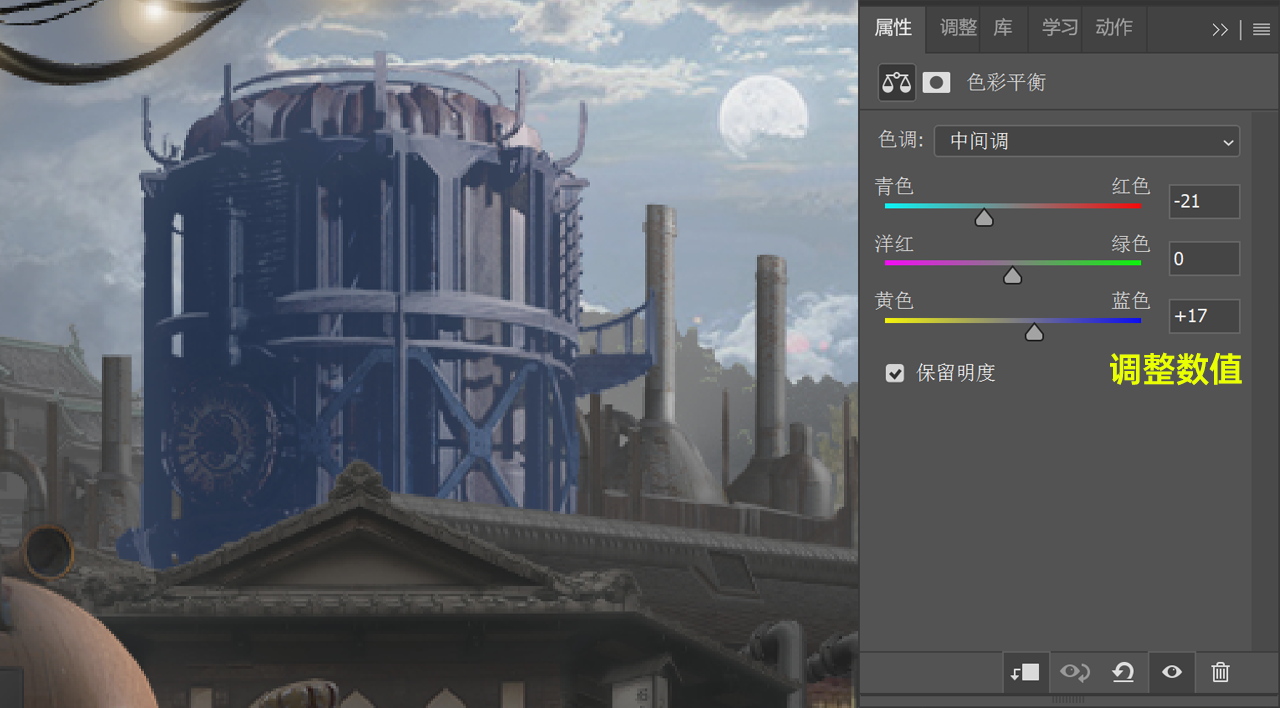Click the magenta-green slider handle
This screenshot has height=708, width=1280.
click(1013, 275)
